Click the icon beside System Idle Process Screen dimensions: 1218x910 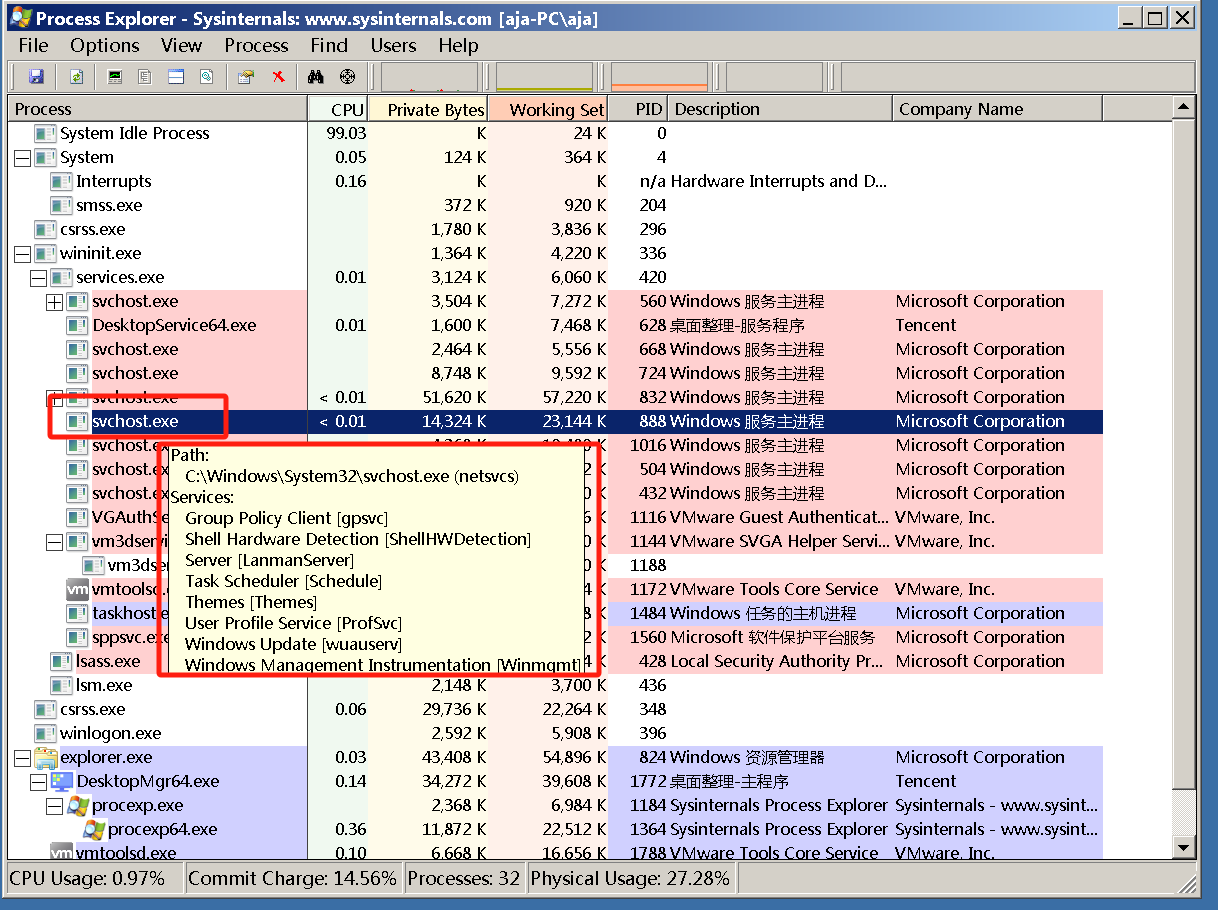click(45, 133)
